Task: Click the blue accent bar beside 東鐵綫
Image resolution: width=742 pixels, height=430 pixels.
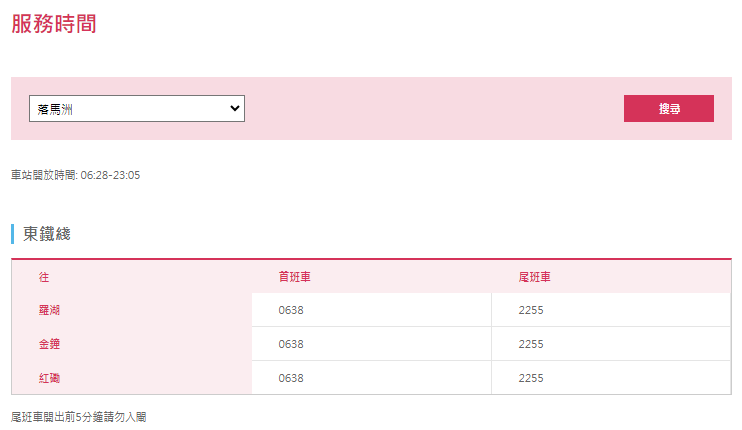Action: 12,234
